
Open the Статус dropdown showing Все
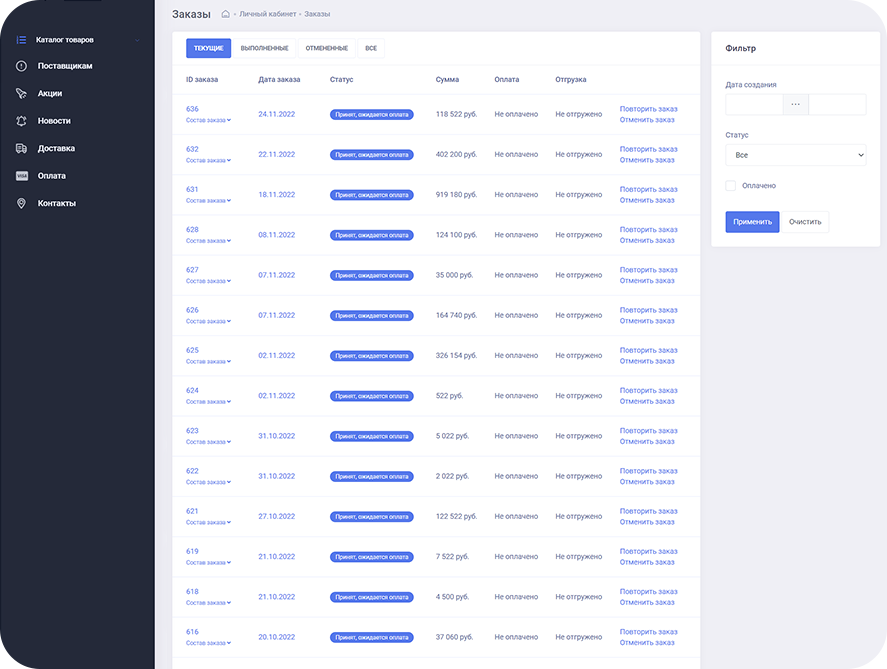(x=795, y=155)
